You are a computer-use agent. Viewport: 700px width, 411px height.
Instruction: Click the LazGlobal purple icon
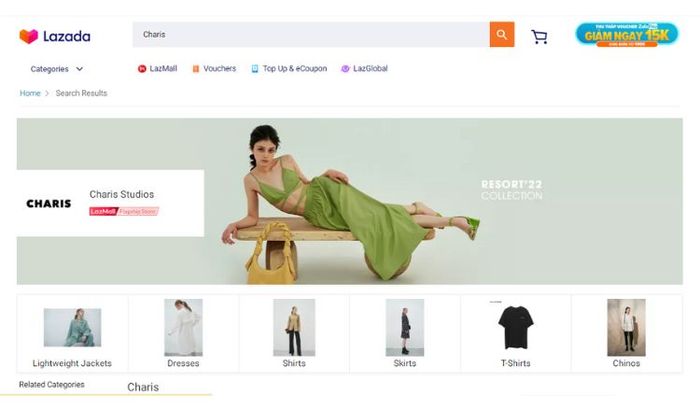point(345,69)
